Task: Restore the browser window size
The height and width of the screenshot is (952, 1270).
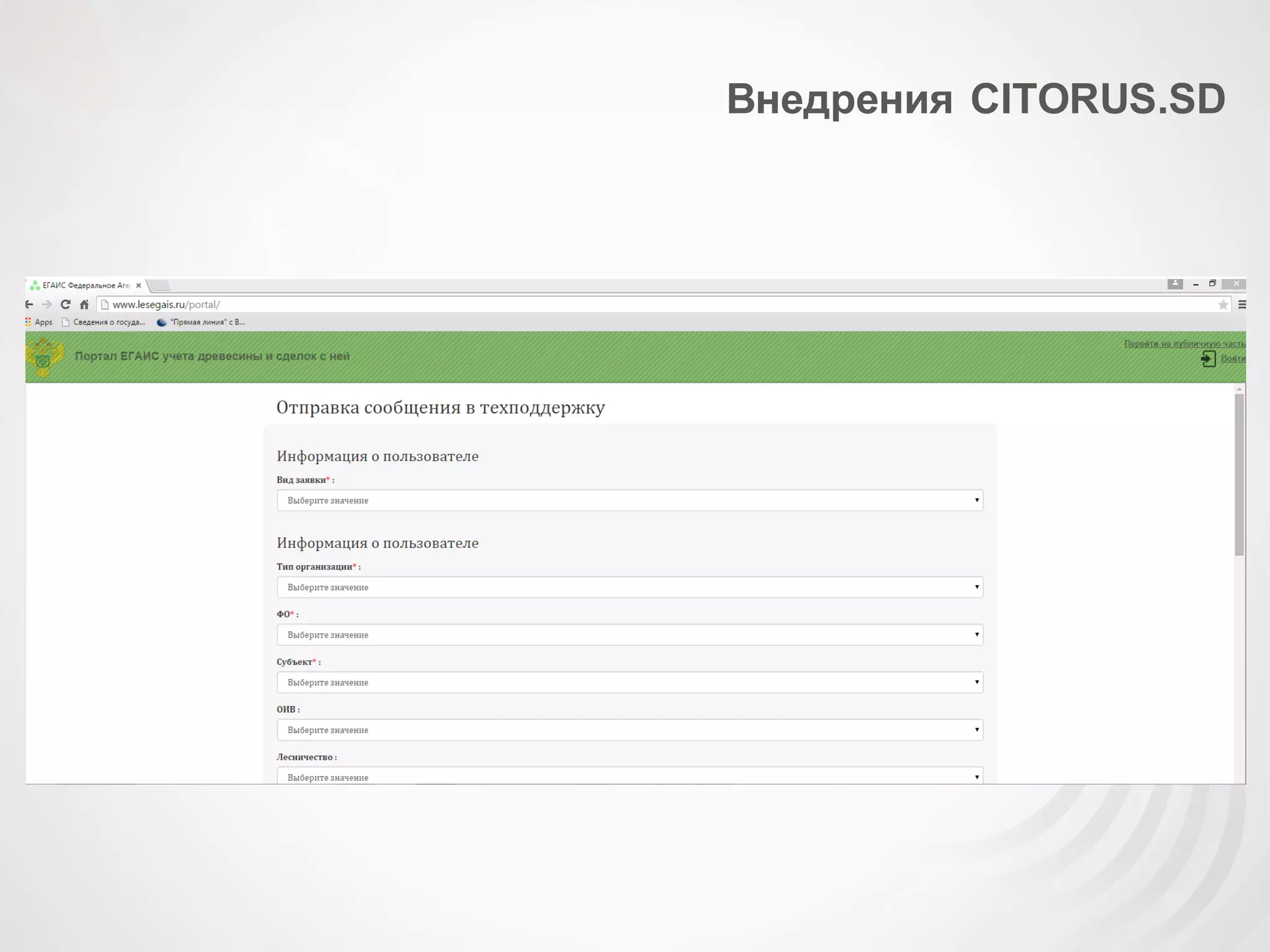Action: point(1212,284)
